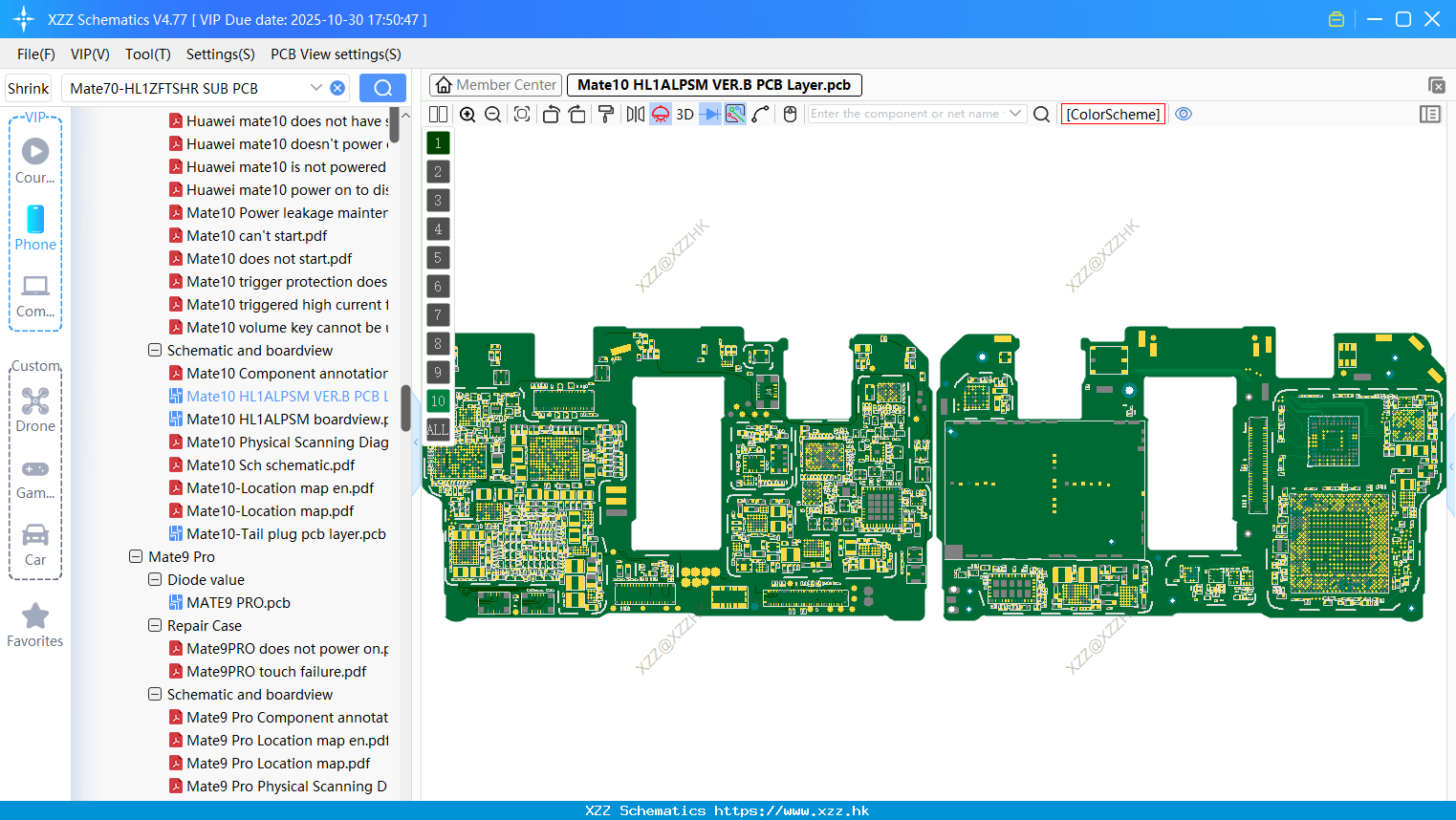Select the trace path tool
The height and width of the screenshot is (820, 1456).
pyautogui.click(x=761, y=114)
